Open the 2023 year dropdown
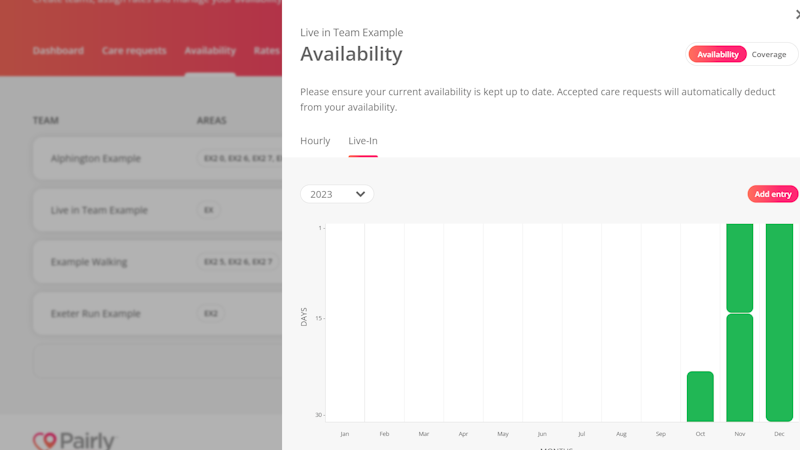Viewport: 800px width, 450px height. coord(337,194)
